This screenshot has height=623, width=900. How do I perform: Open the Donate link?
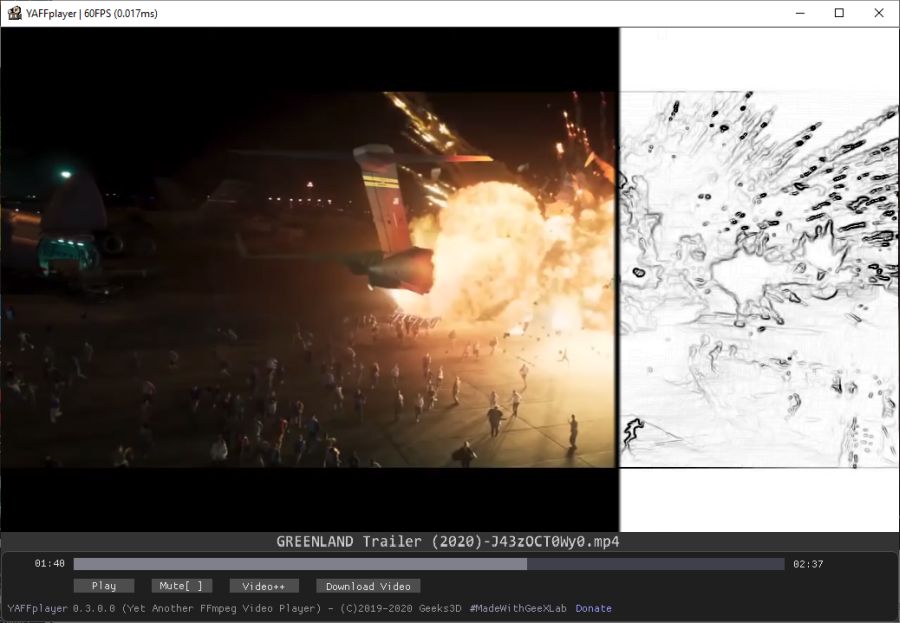tap(593, 608)
